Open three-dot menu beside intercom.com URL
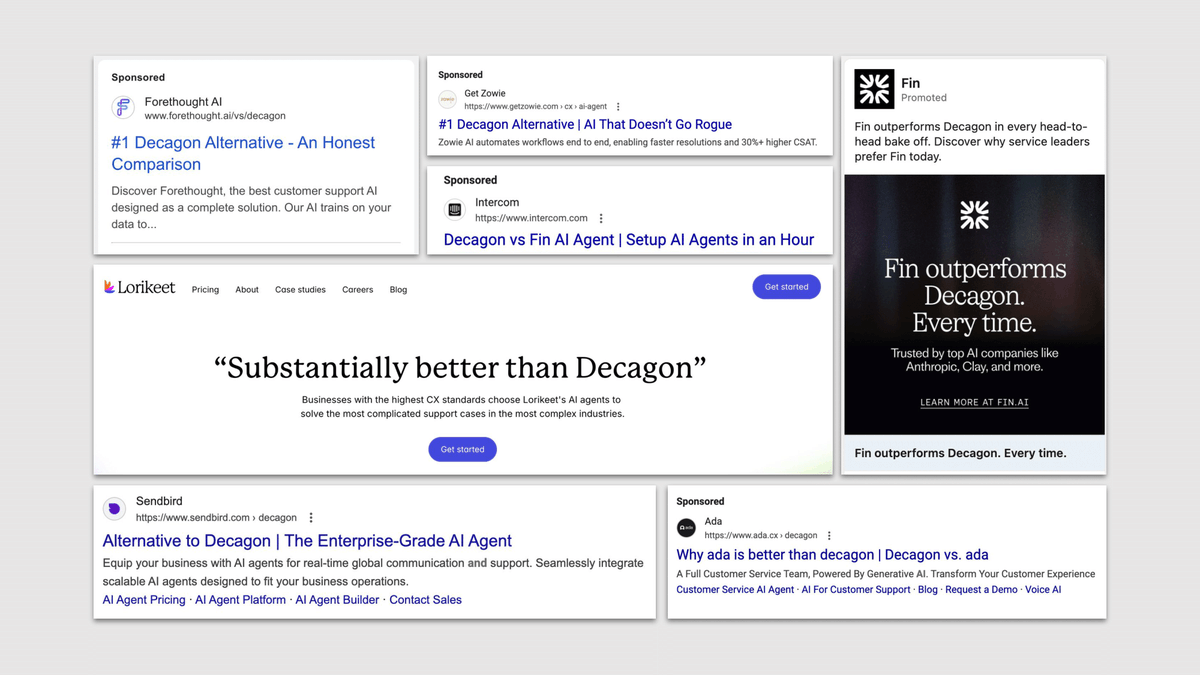1200x675 pixels. 601,218
